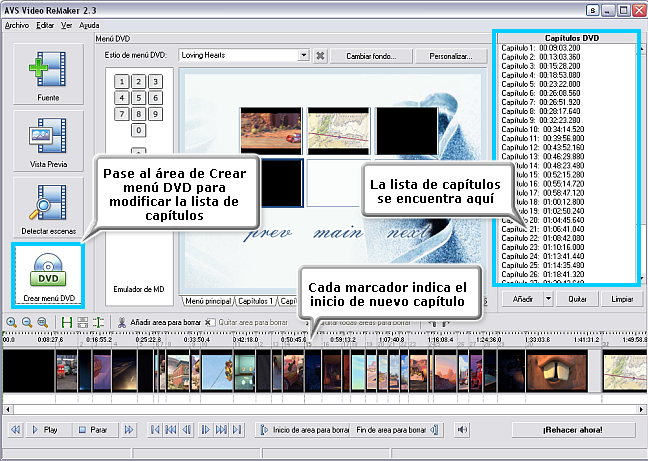Click the Limpiar chapters button
The width and height of the screenshot is (648, 461).
(x=622, y=298)
